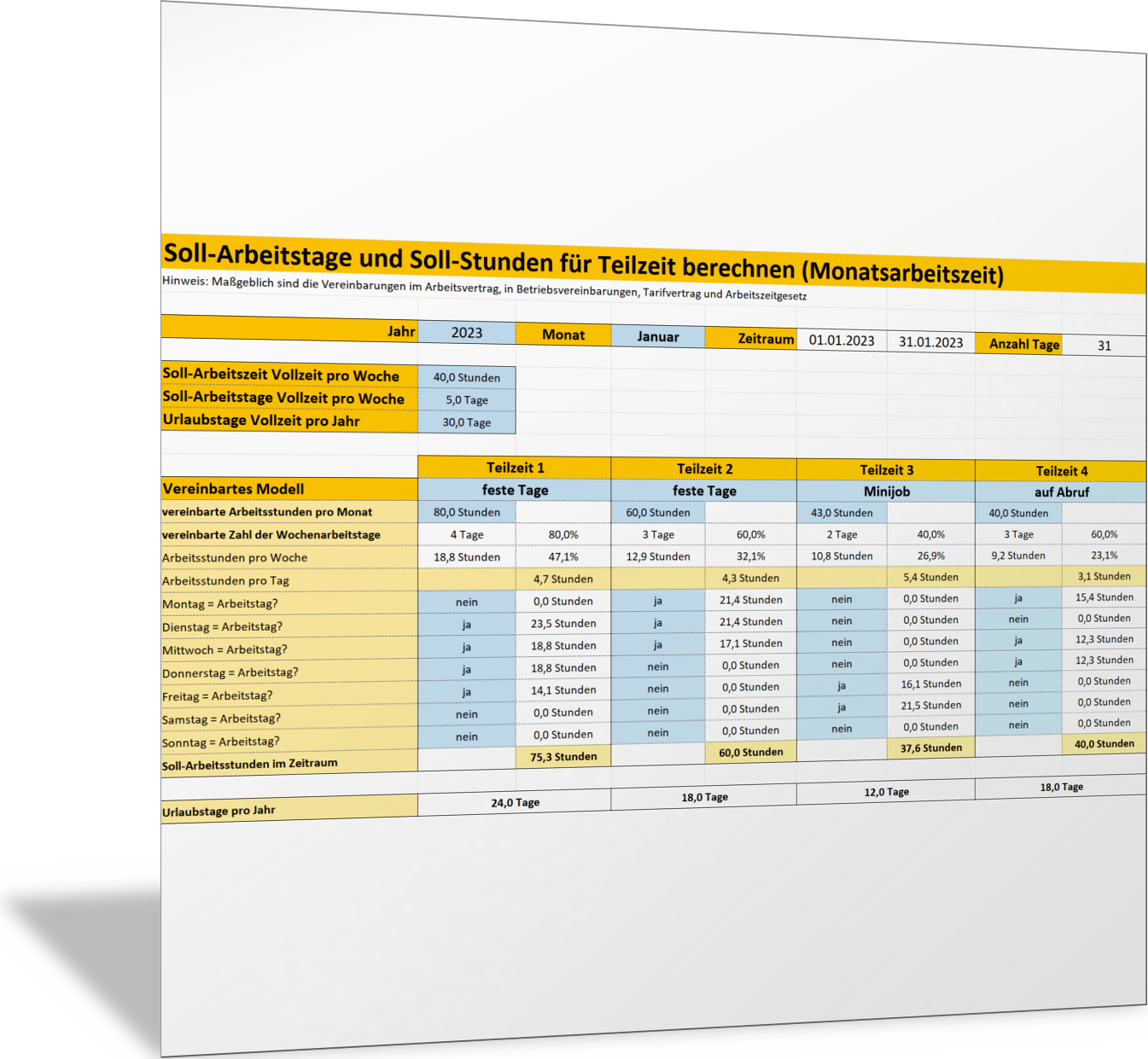Select the year cell '2023'
1148x1059 pixels.
tap(467, 333)
